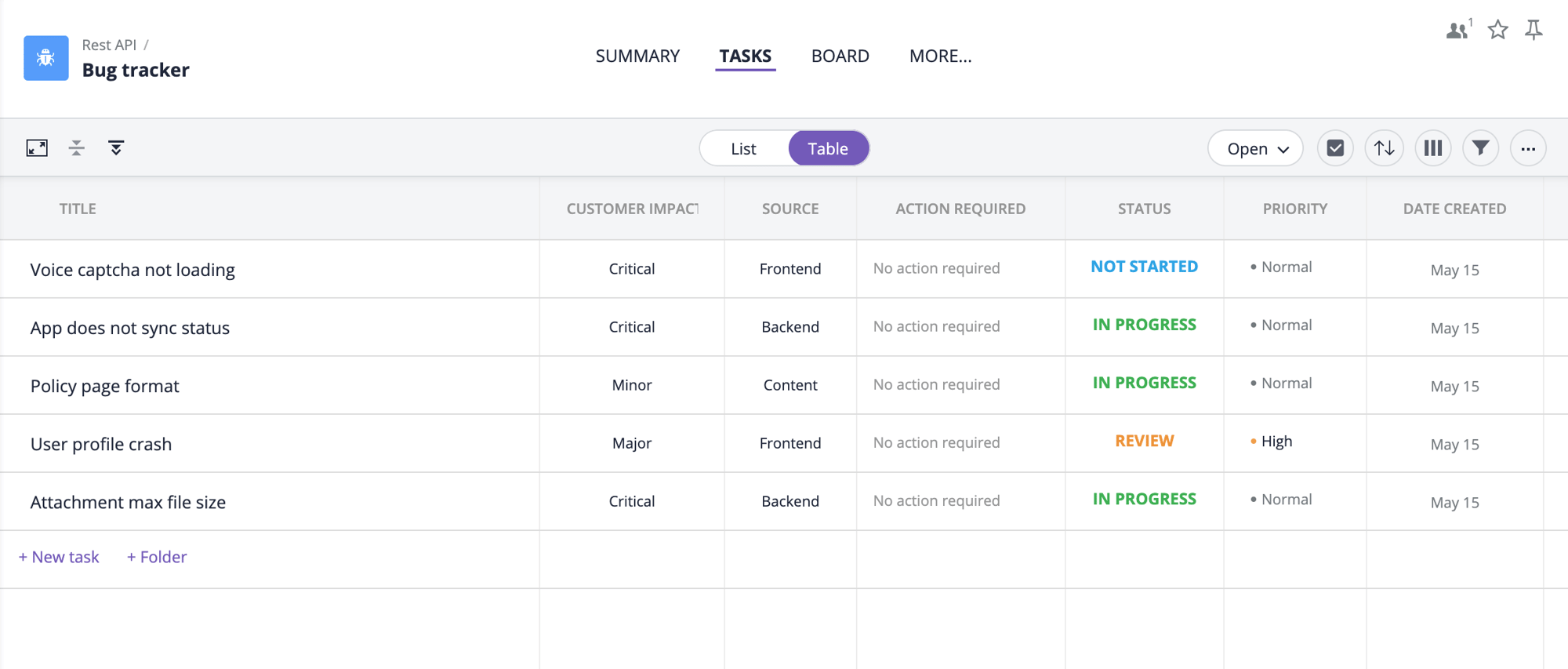
Task: Open the three-dots options menu
Action: point(1528,148)
